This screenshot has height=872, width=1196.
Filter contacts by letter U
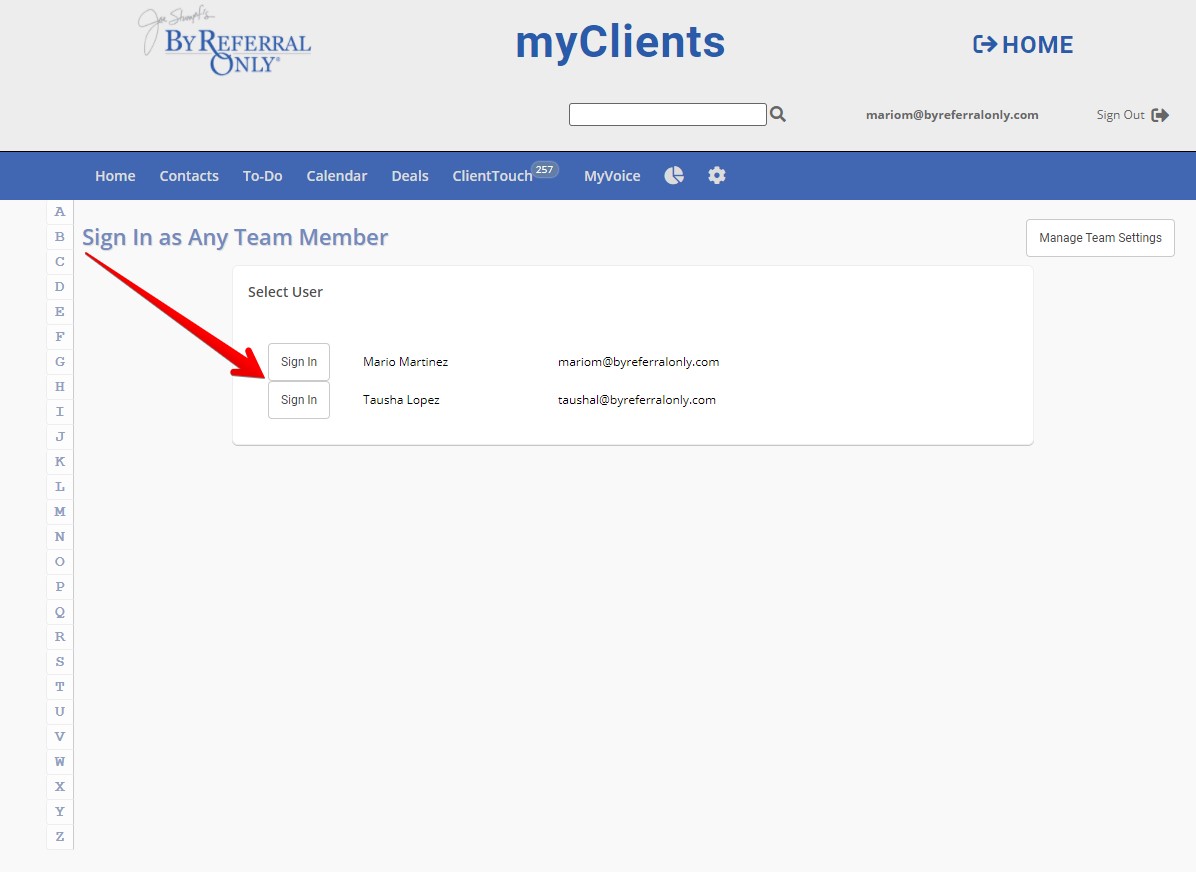click(x=59, y=712)
